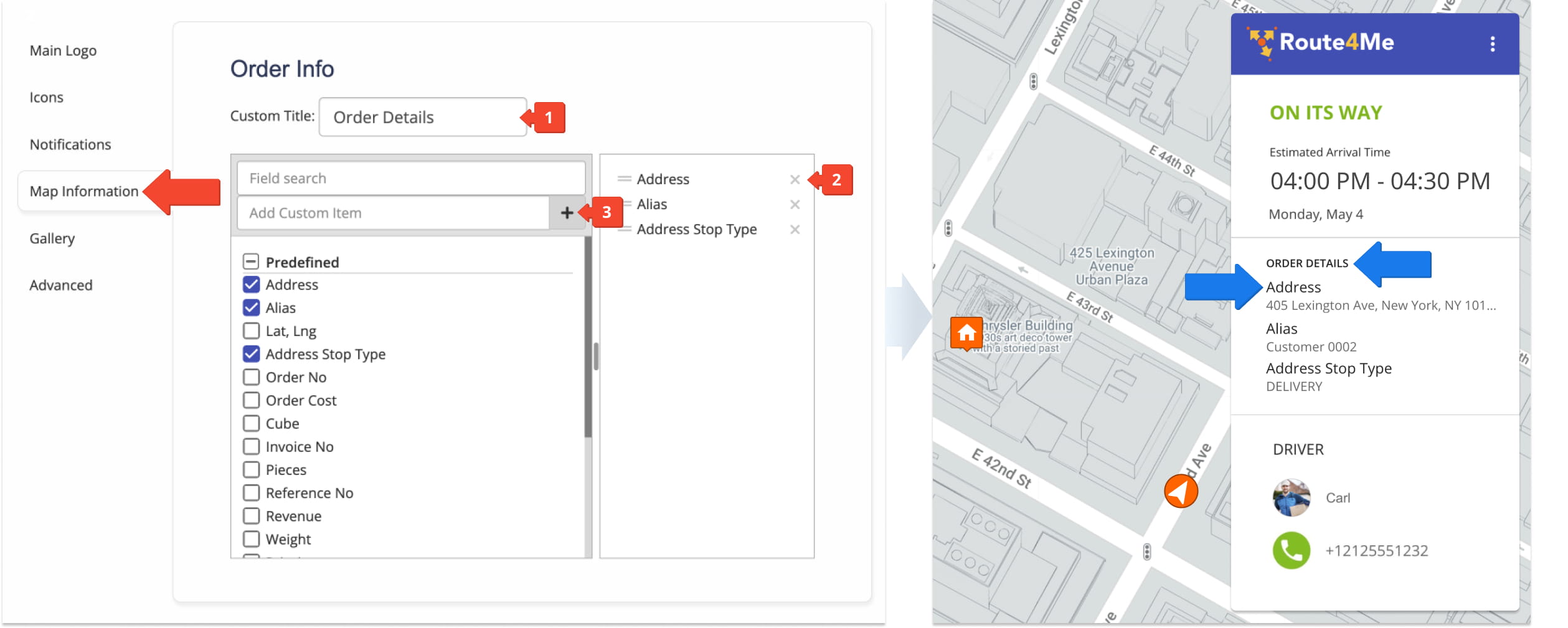This screenshot has height=628, width=1568.
Task: Enable the Lat, Lng checkbox
Action: coord(252,330)
